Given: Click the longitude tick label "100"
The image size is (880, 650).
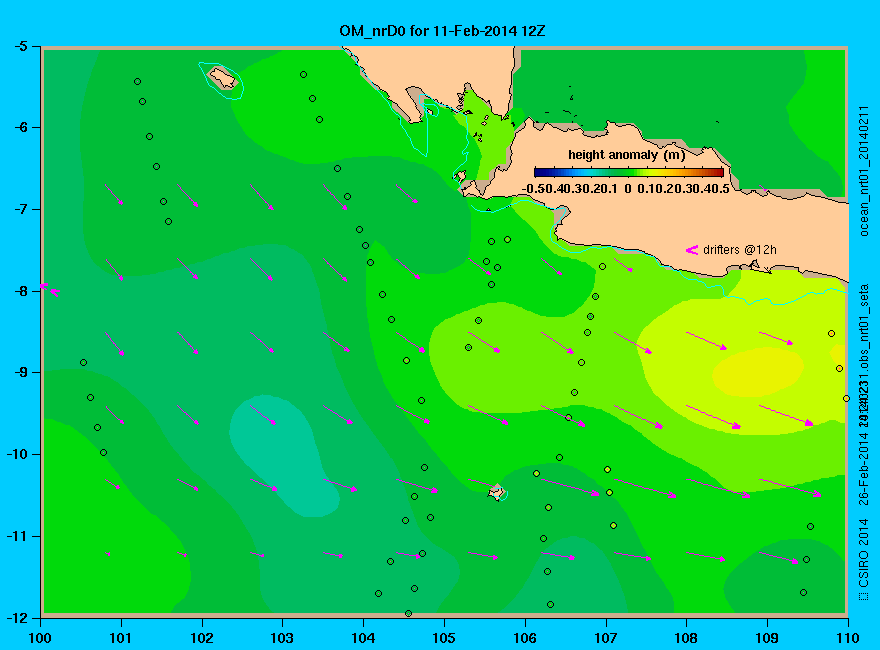Looking at the screenshot, I should tap(40, 638).
